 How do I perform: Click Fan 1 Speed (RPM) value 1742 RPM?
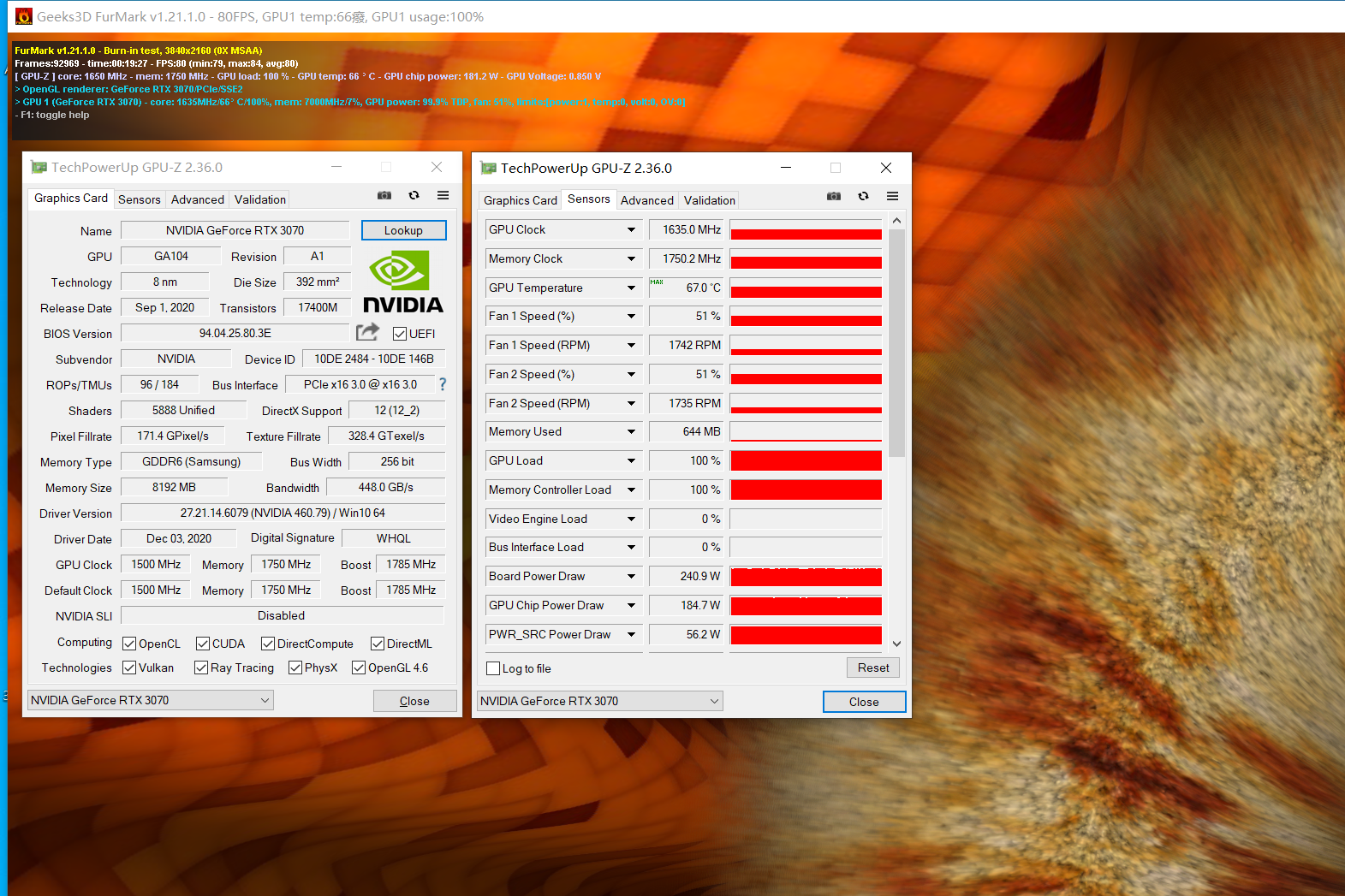(686, 345)
